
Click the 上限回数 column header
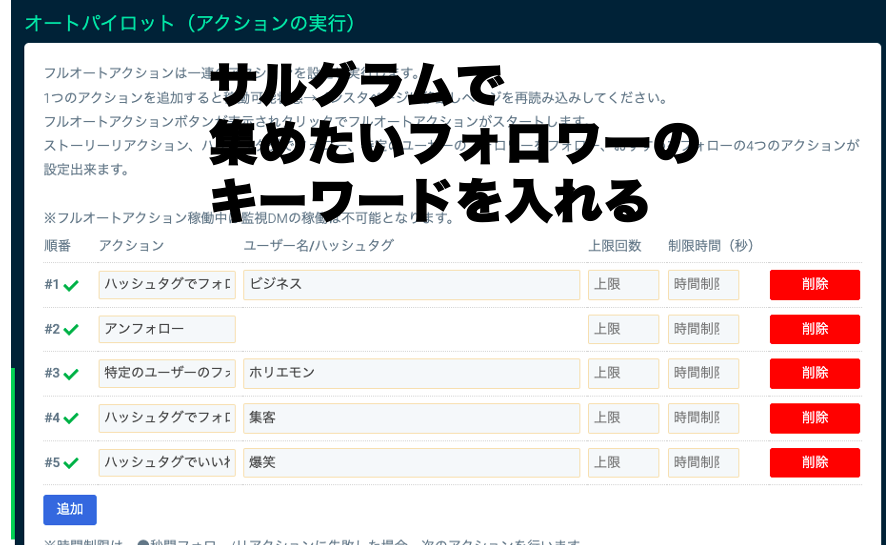pos(615,246)
